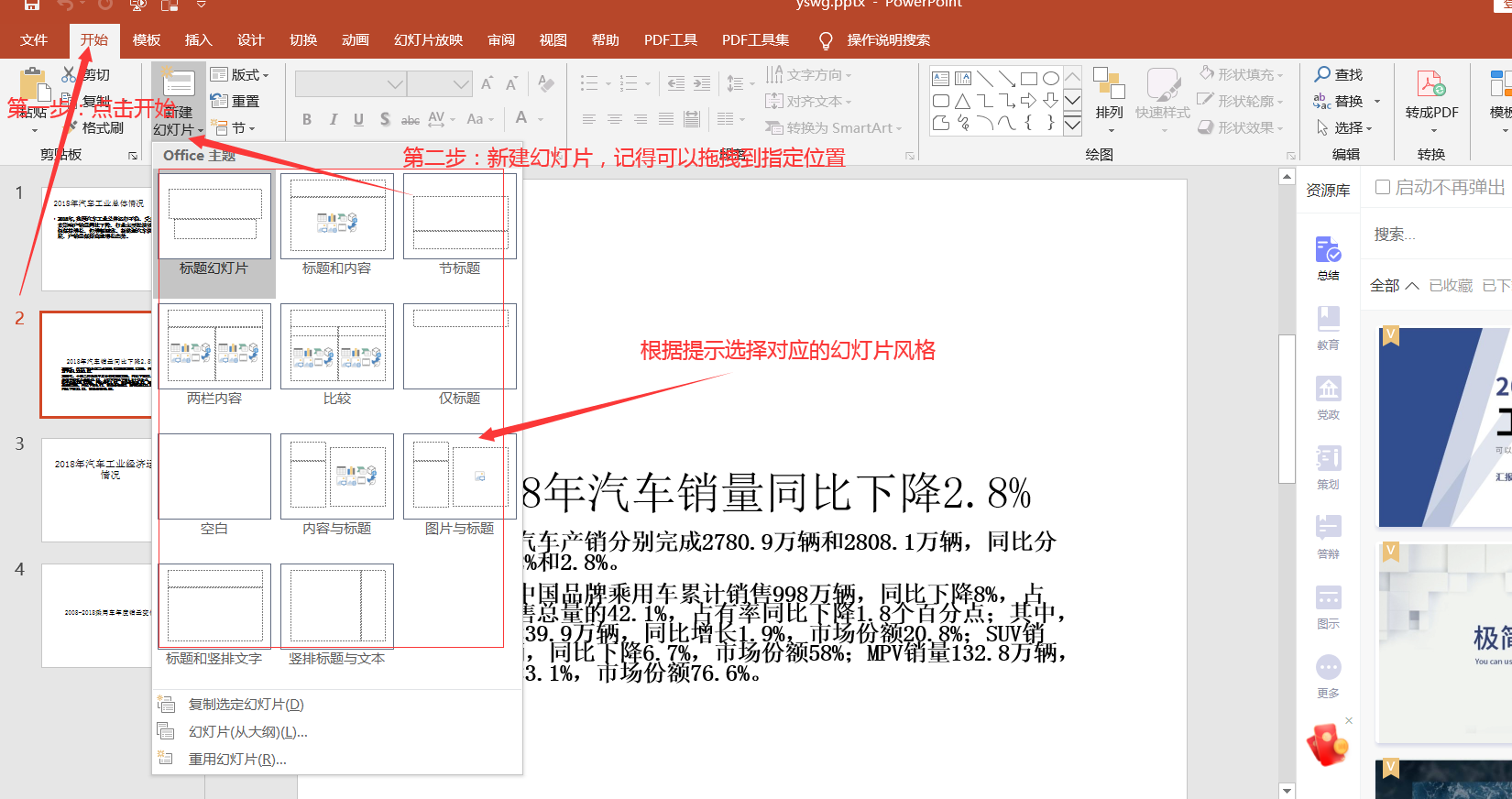Screen dimensions: 1512x799
Task: Expand the 节 section dropdown
Action: point(234,127)
